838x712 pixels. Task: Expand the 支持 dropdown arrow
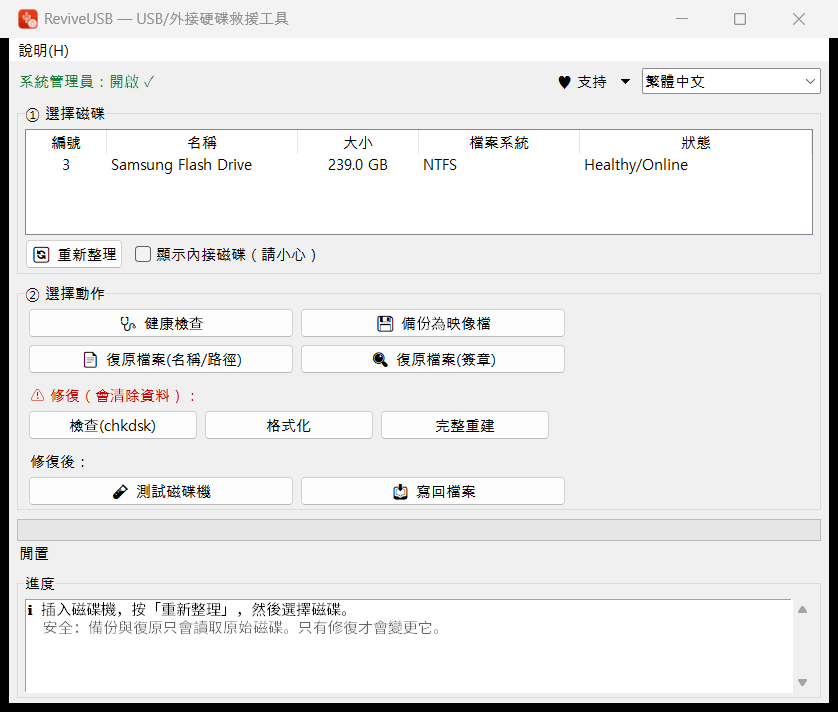pos(625,82)
